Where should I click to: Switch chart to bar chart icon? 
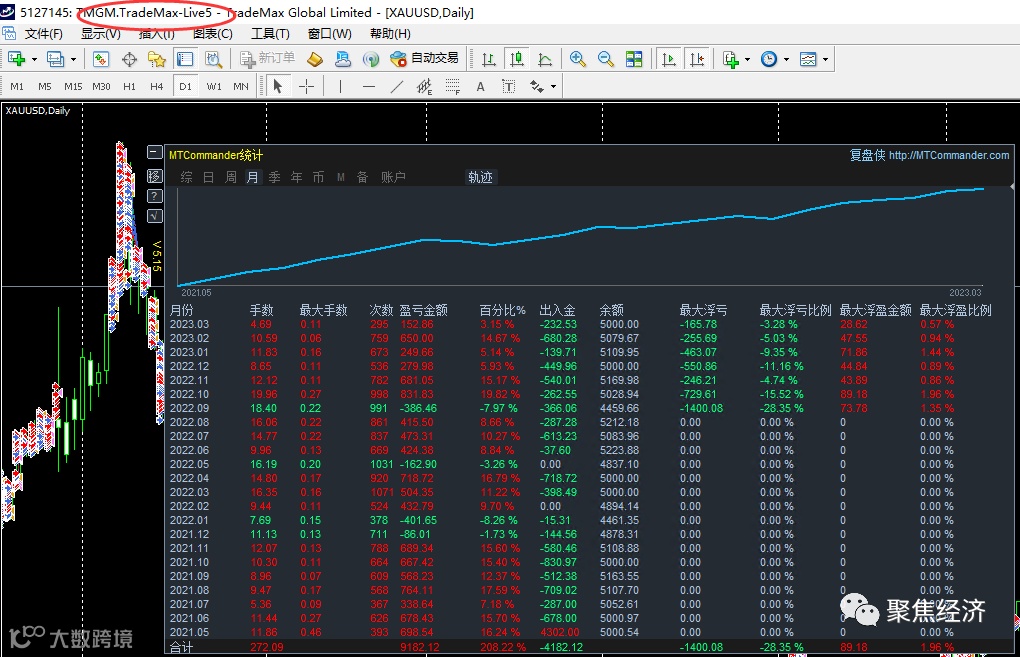coord(489,59)
